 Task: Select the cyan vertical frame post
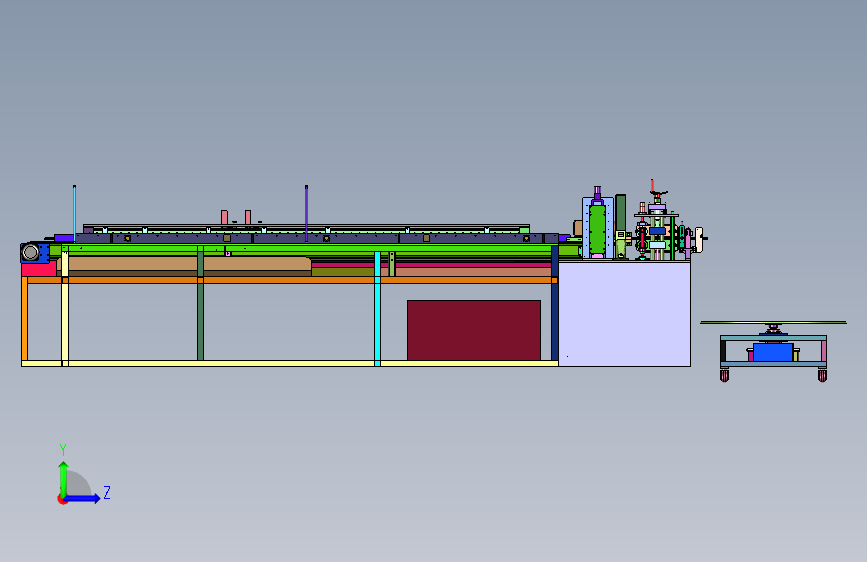coord(378,309)
